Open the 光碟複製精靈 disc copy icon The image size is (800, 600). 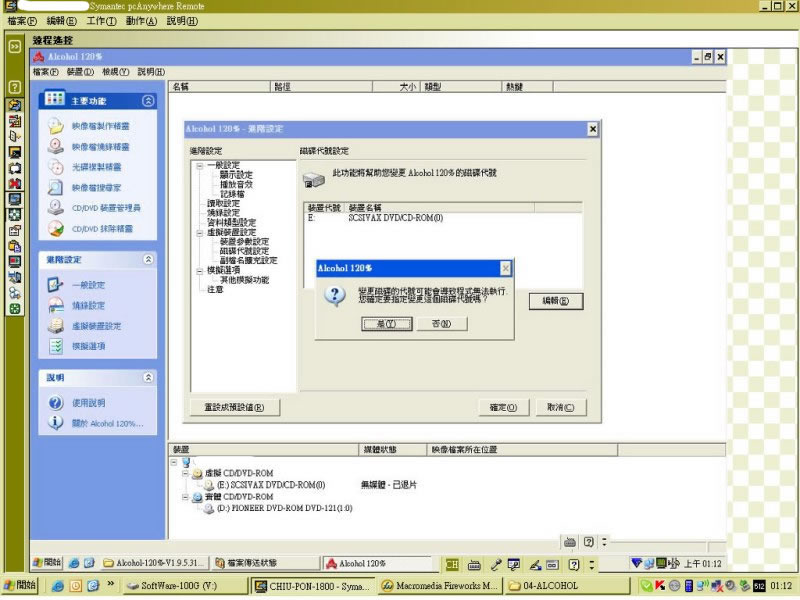[55, 167]
